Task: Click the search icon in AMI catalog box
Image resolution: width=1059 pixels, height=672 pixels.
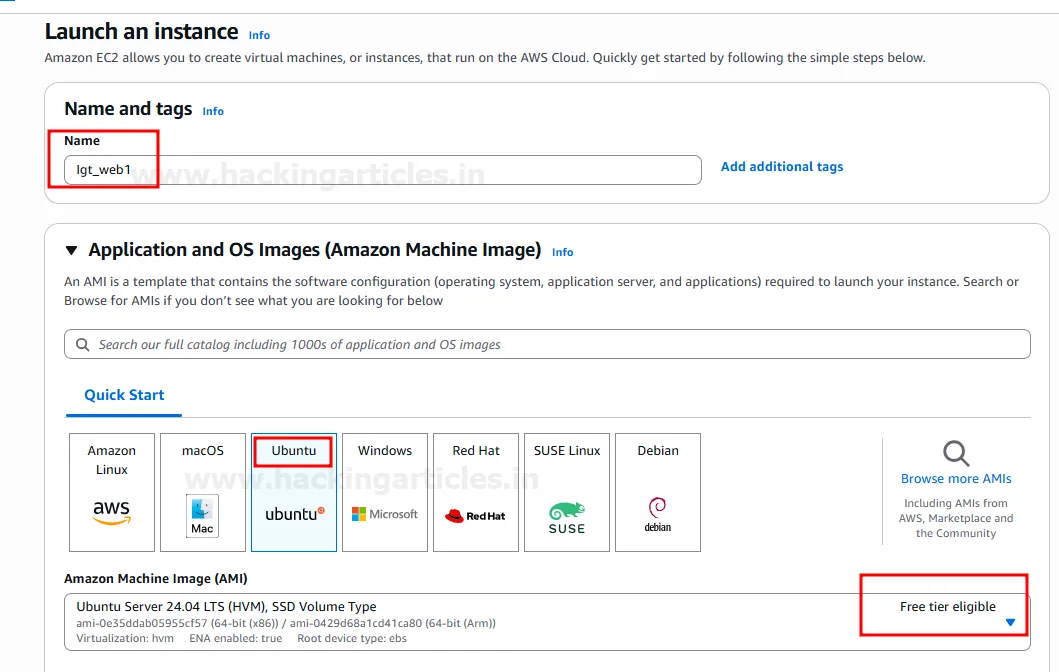Action: click(x=82, y=344)
